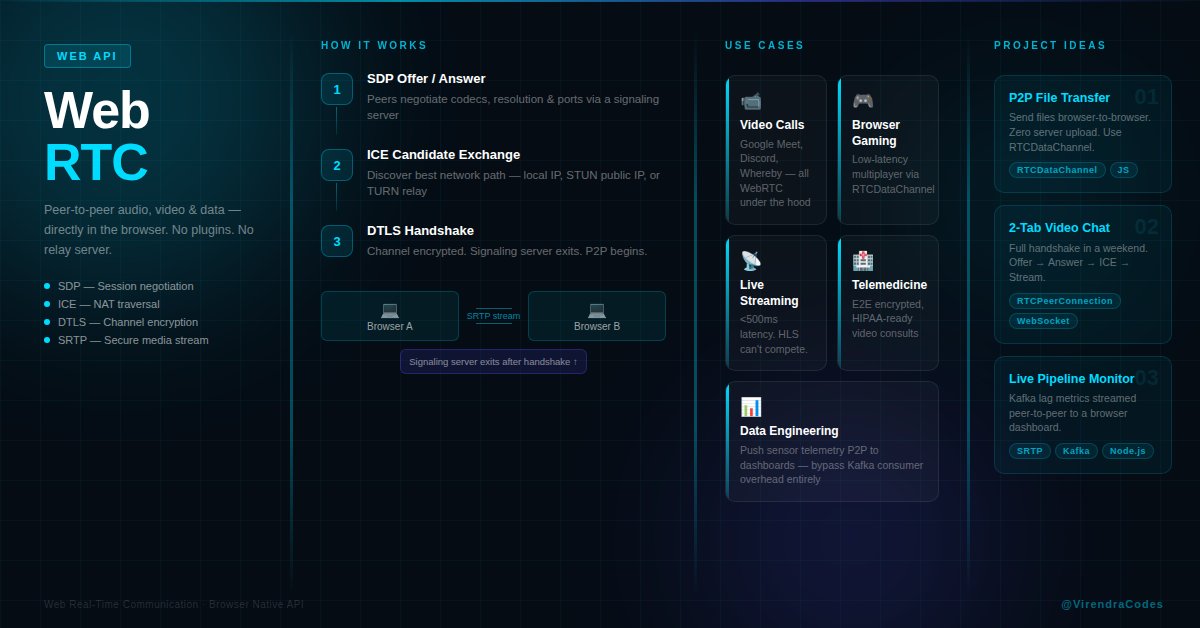
Task: Select step number 3 badge
Action: pyautogui.click(x=337, y=241)
